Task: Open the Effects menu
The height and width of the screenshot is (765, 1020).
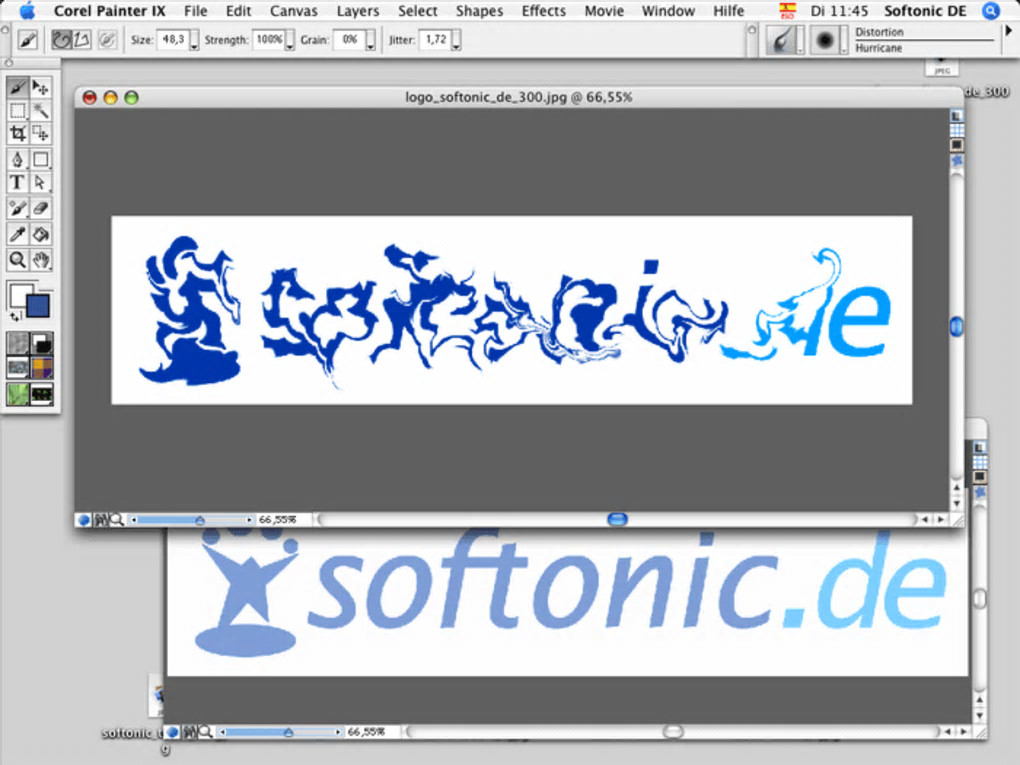Action: (x=543, y=11)
